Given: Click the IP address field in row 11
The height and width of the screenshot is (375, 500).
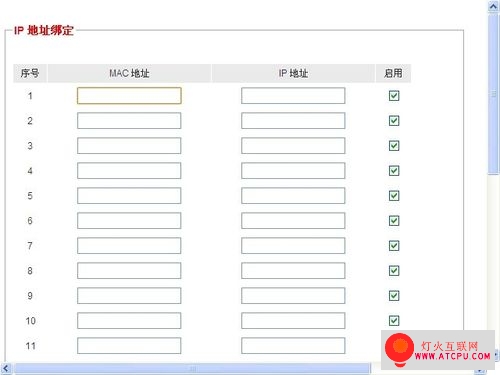Looking at the screenshot, I should (x=293, y=346).
